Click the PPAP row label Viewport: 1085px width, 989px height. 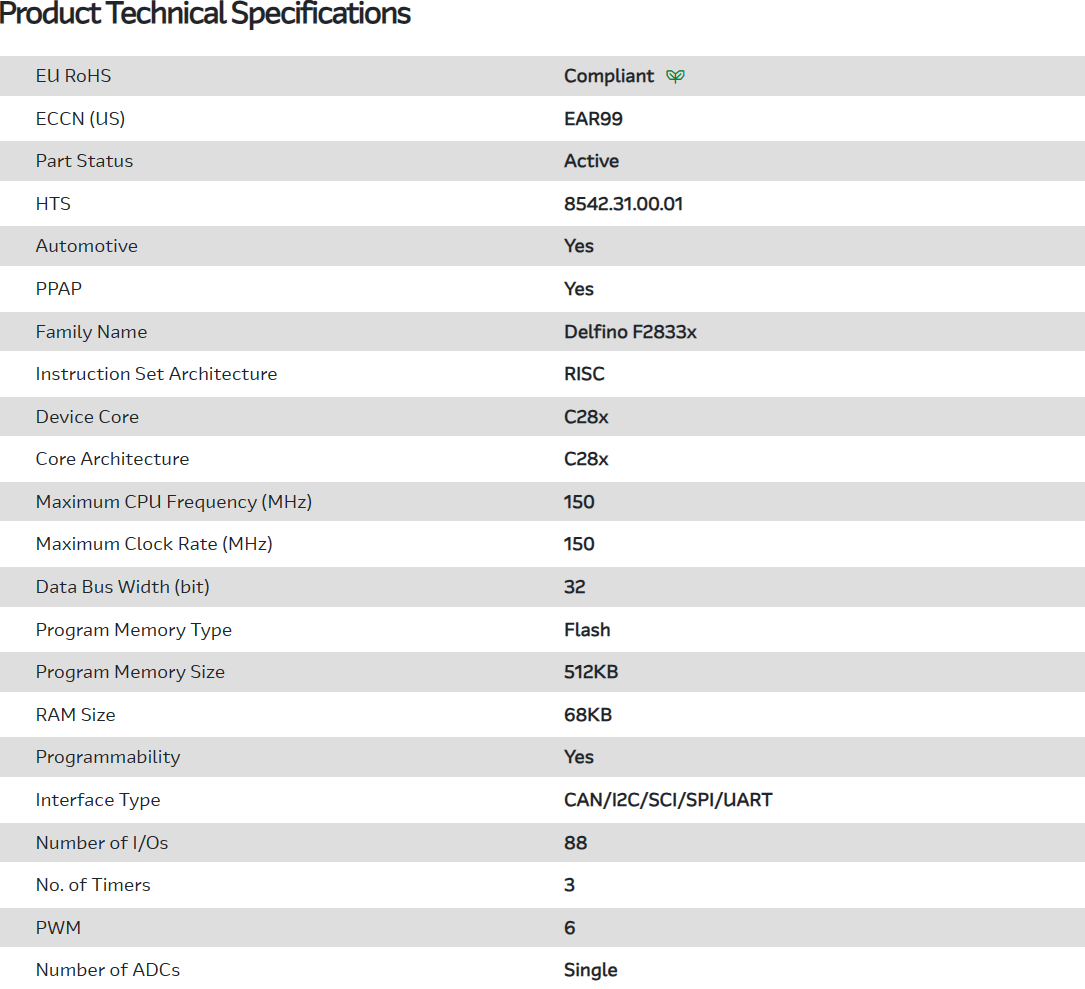59,289
